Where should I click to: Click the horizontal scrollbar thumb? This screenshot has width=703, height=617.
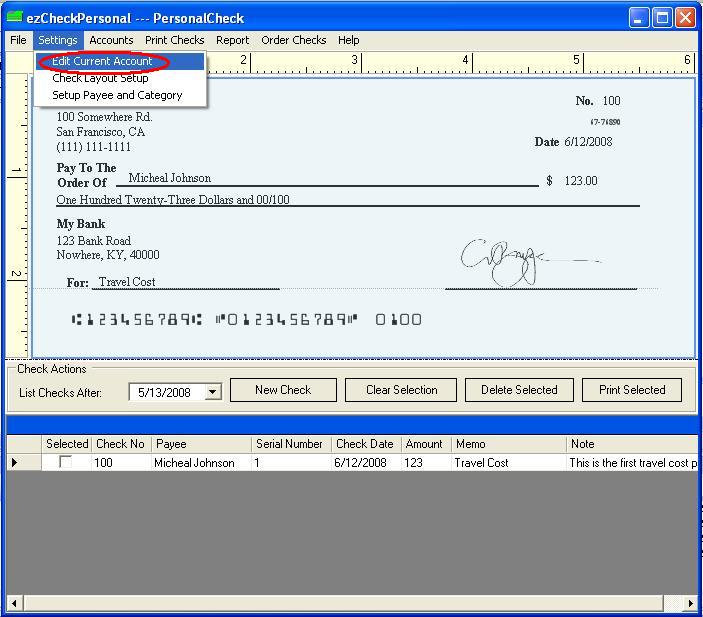[x=343, y=603]
